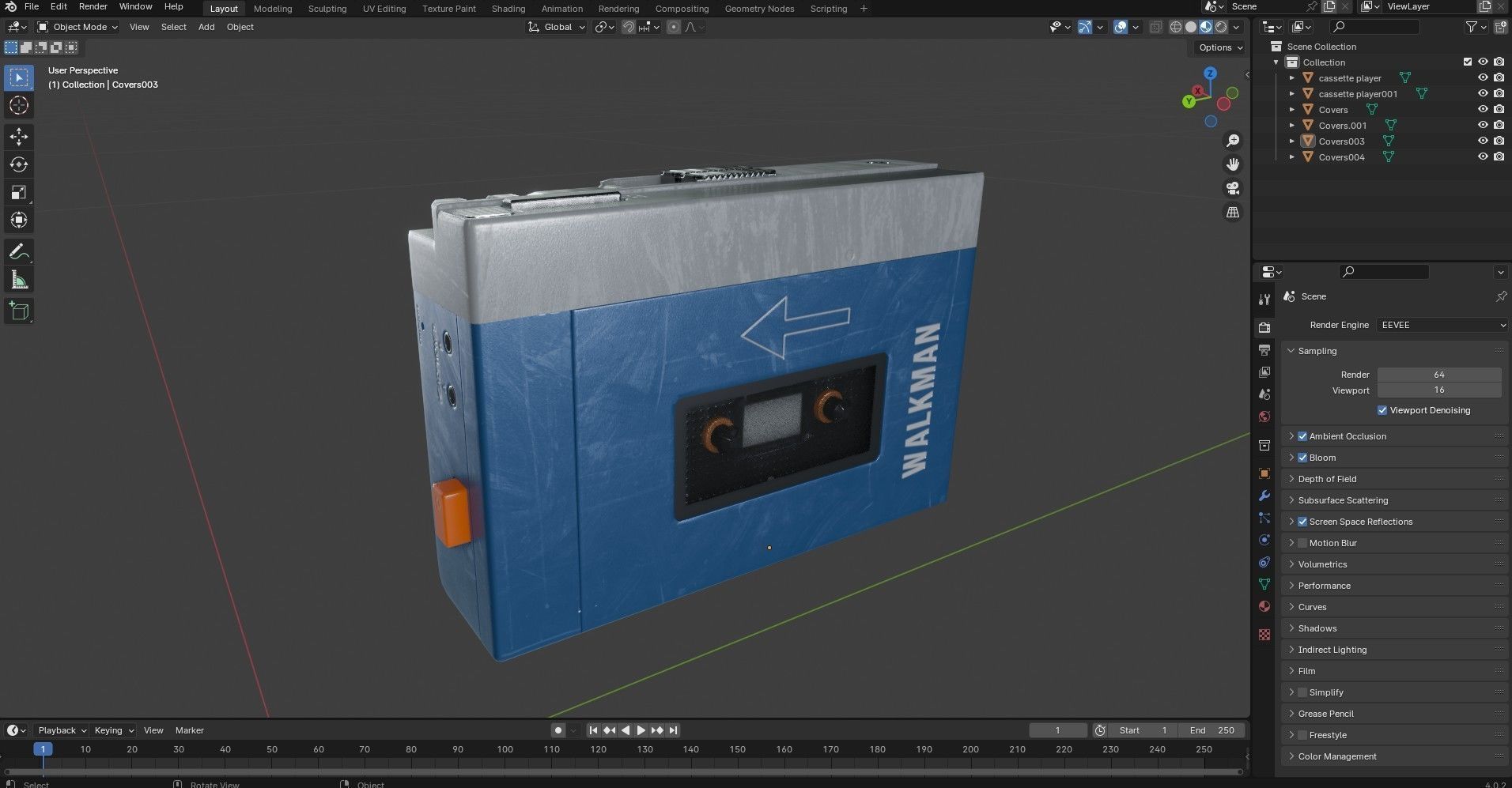Open the Modifiers wrench properties tab
Screen dimensions: 1512x788
(1264, 496)
